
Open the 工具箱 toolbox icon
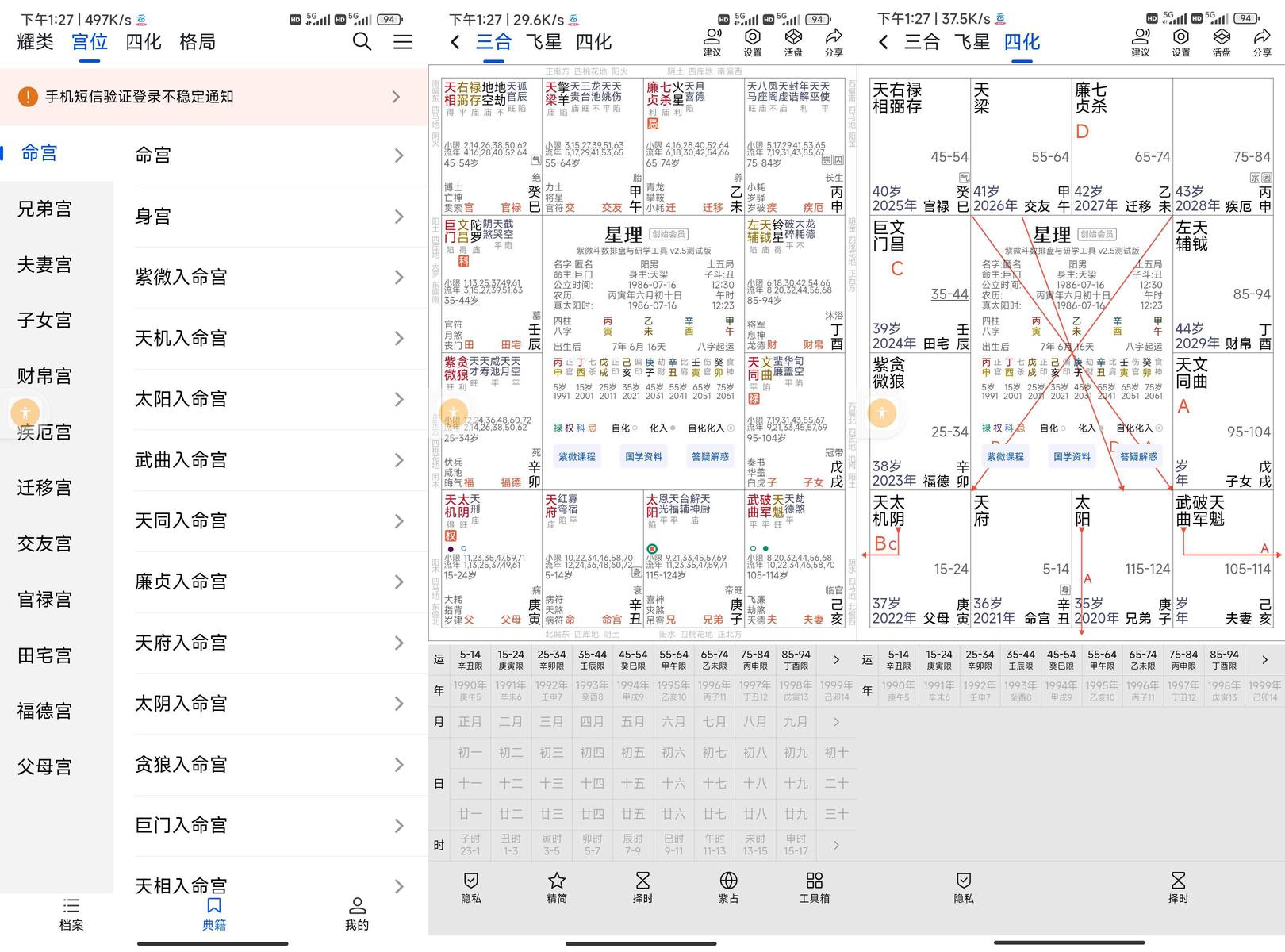point(814,887)
